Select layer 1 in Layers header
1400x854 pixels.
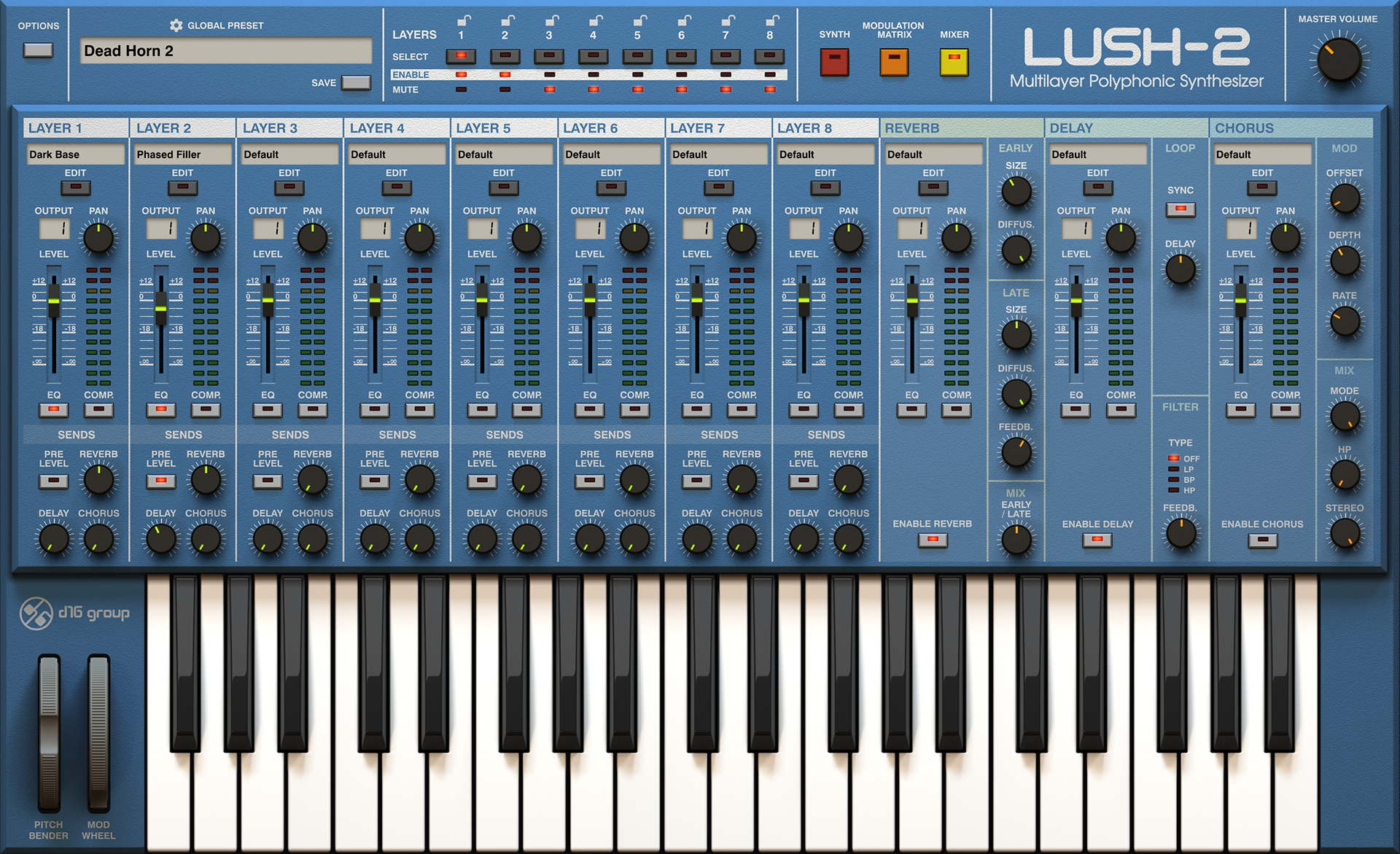(x=461, y=56)
